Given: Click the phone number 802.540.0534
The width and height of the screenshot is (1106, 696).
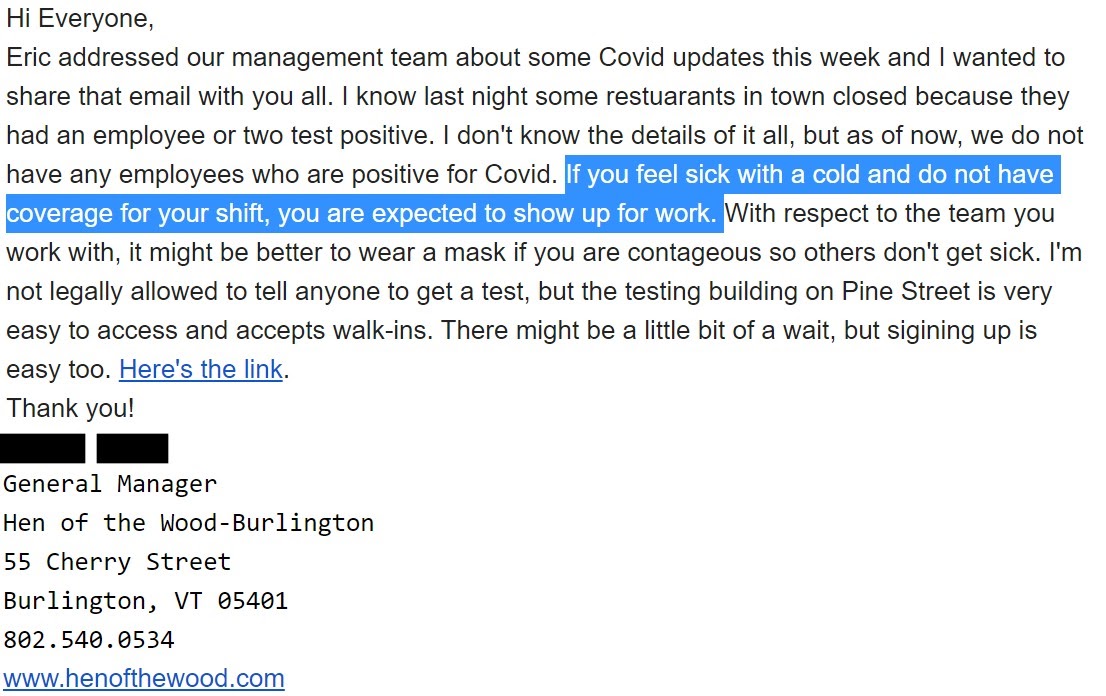Looking at the screenshot, I should point(89,640).
